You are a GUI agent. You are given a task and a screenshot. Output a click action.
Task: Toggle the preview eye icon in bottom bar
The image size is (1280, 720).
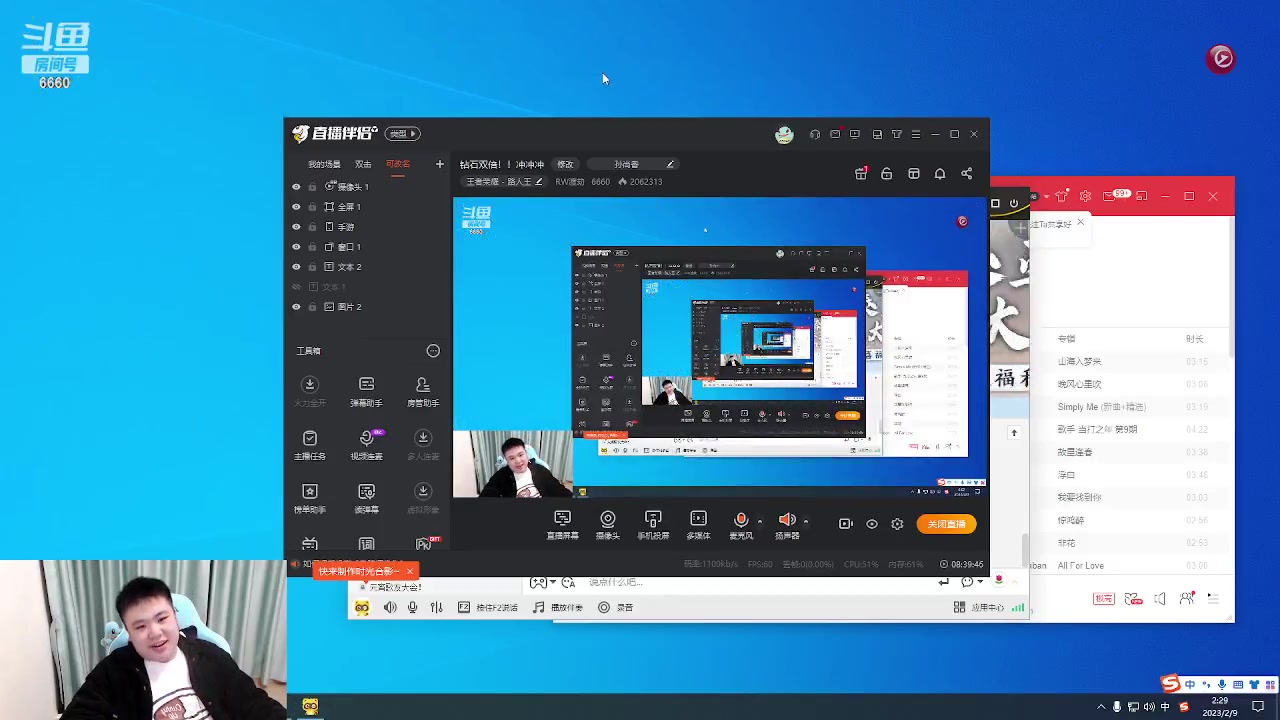(872, 524)
